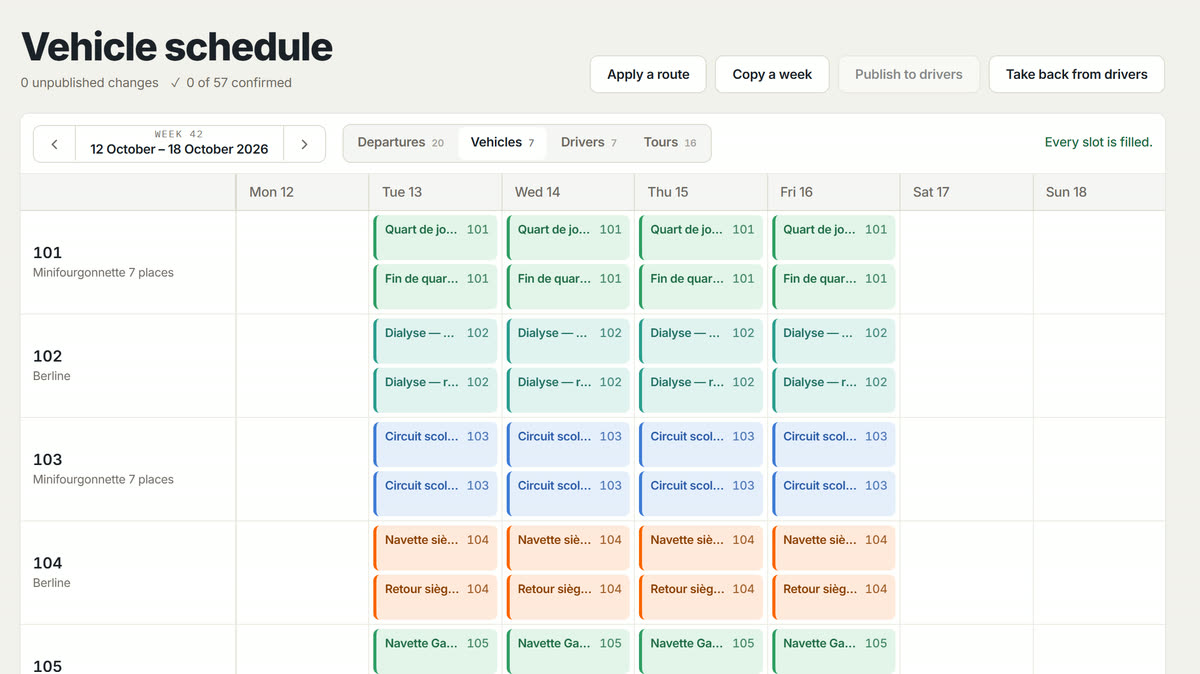Go to the previous week arrow
This screenshot has height=674, width=1200.
coord(55,144)
